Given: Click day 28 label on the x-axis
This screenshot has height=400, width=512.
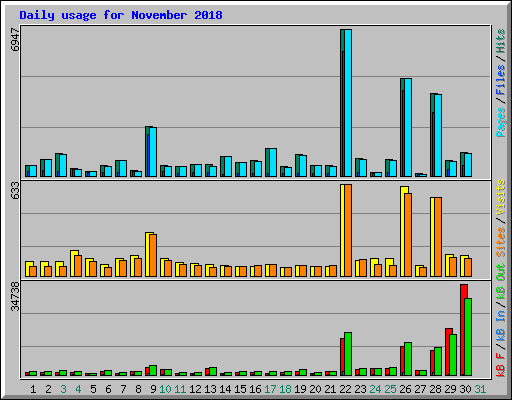Looking at the screenshot, I should click(x=435, y=389).
